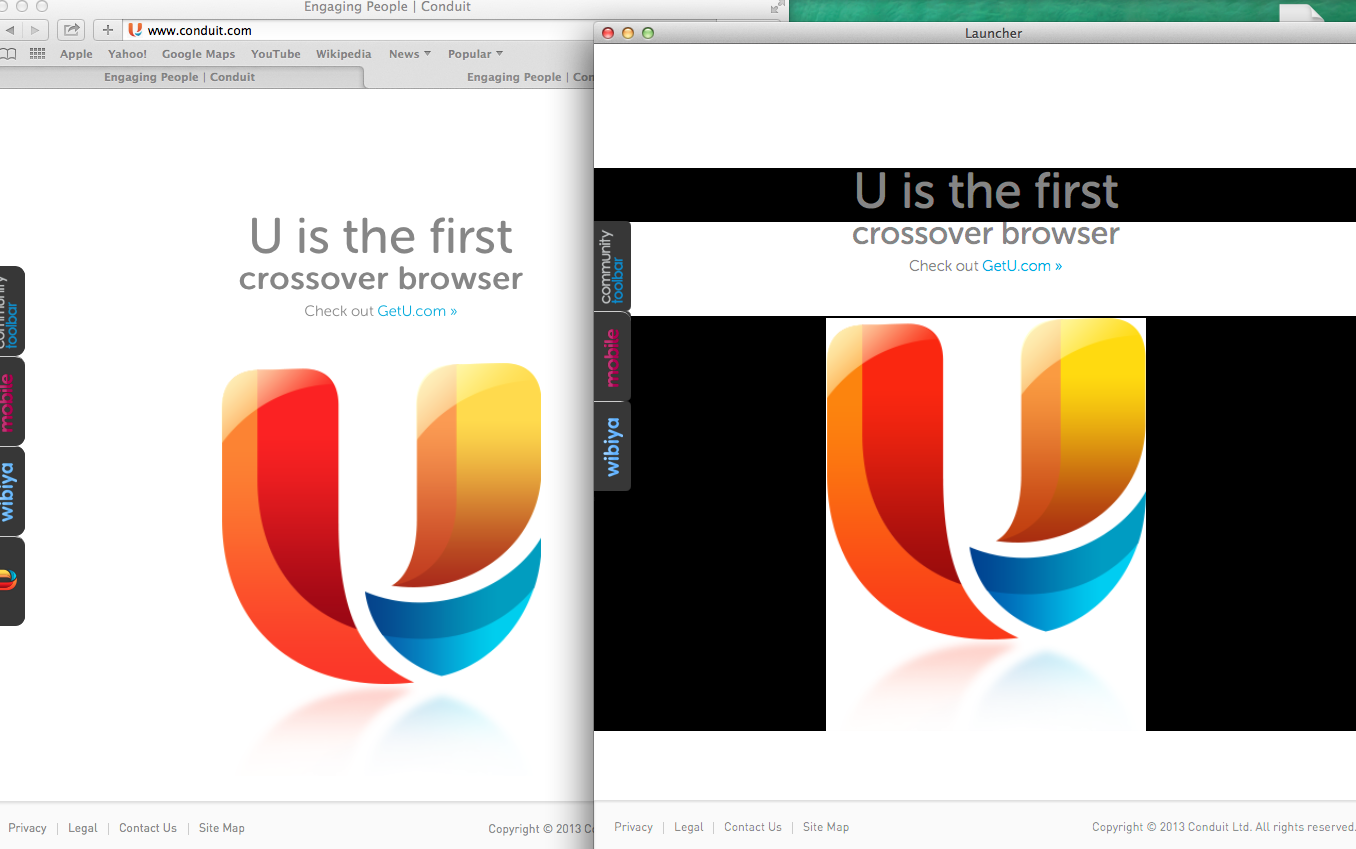1356x849 pixels.
Task: Open the YouTube bookmark in bookmarks bar
Action: tap(275, 54)
